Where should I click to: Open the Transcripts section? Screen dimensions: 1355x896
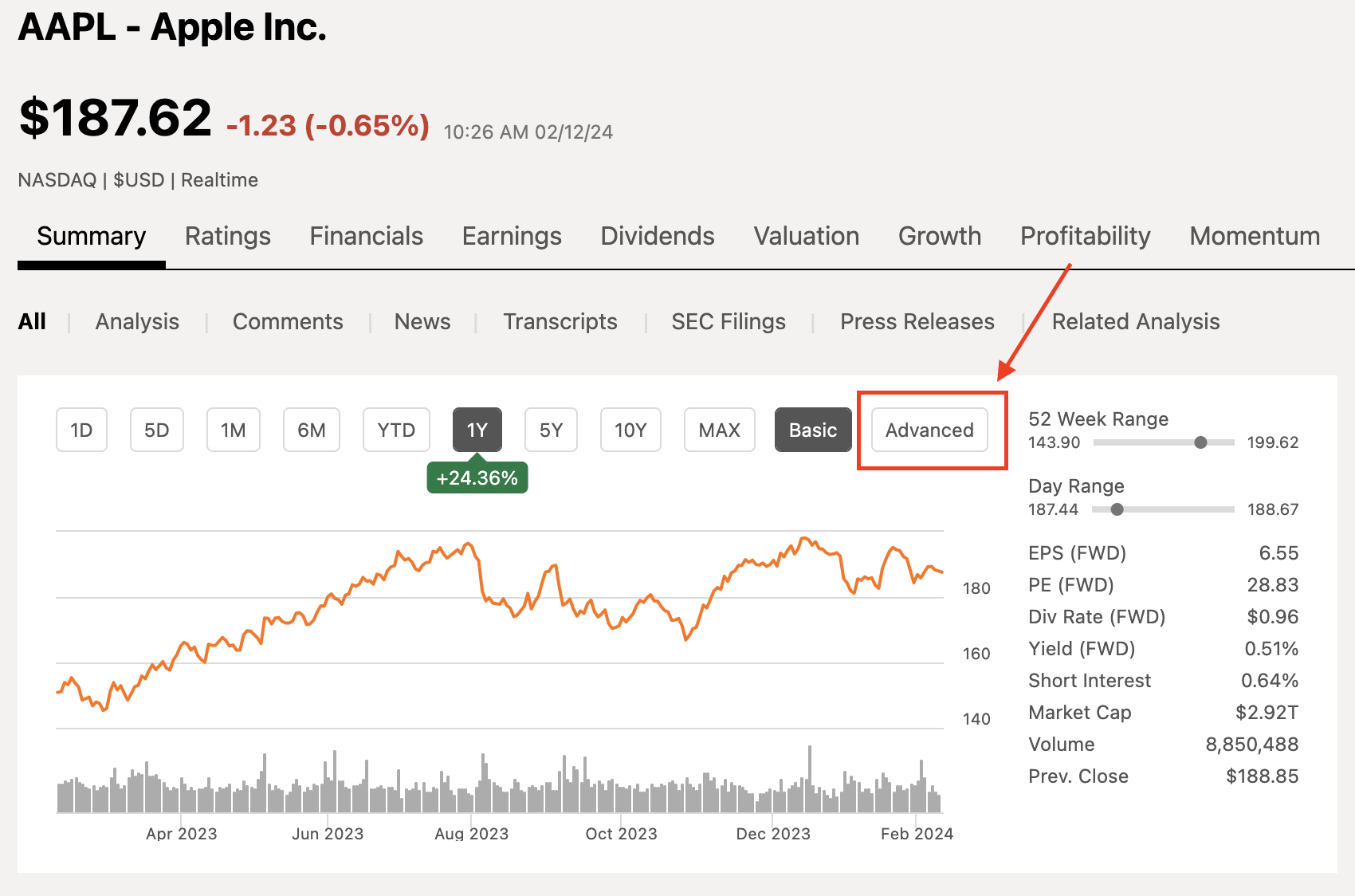pyautogui.click(x=560, y=321)
